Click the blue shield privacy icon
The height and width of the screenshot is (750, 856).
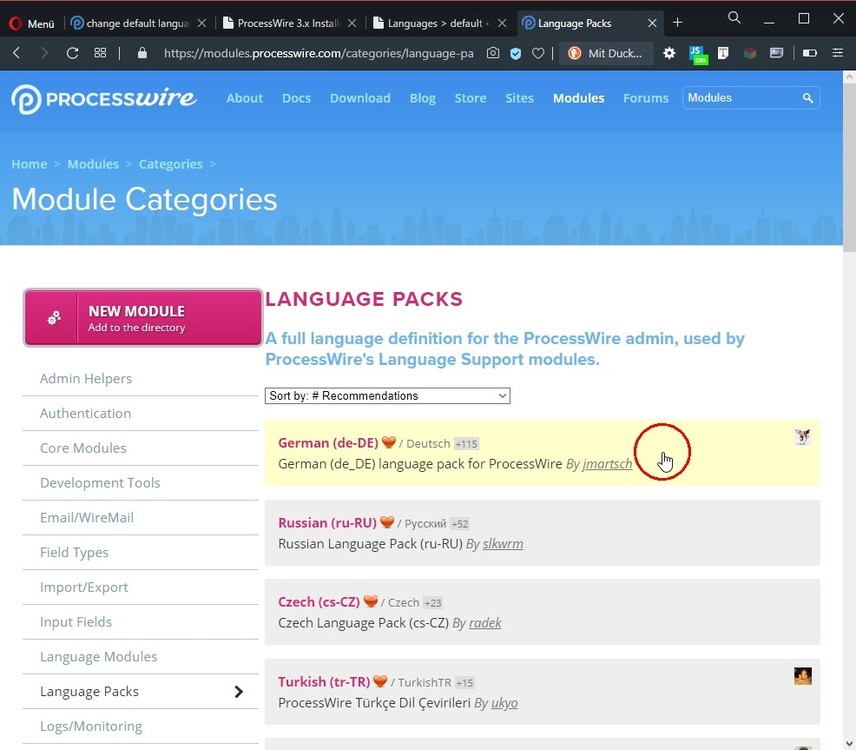tap(516, 53)
